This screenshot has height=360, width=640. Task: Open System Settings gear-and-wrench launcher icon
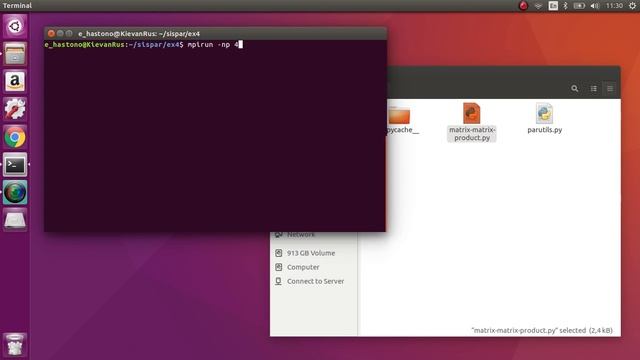[15, 109]
